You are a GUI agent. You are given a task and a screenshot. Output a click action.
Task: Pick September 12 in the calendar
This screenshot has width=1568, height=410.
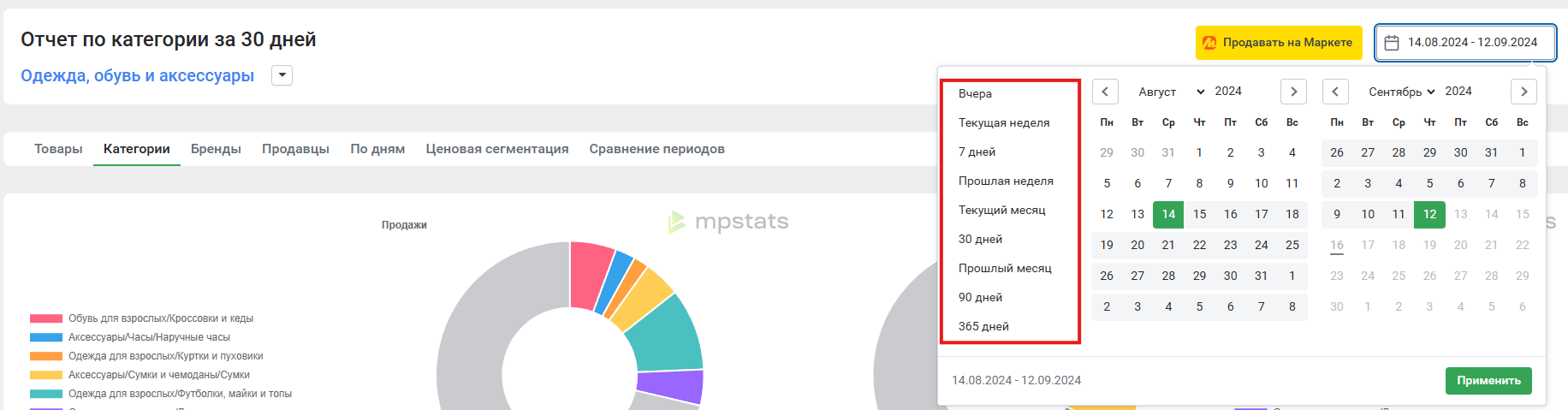[1429, 214]
